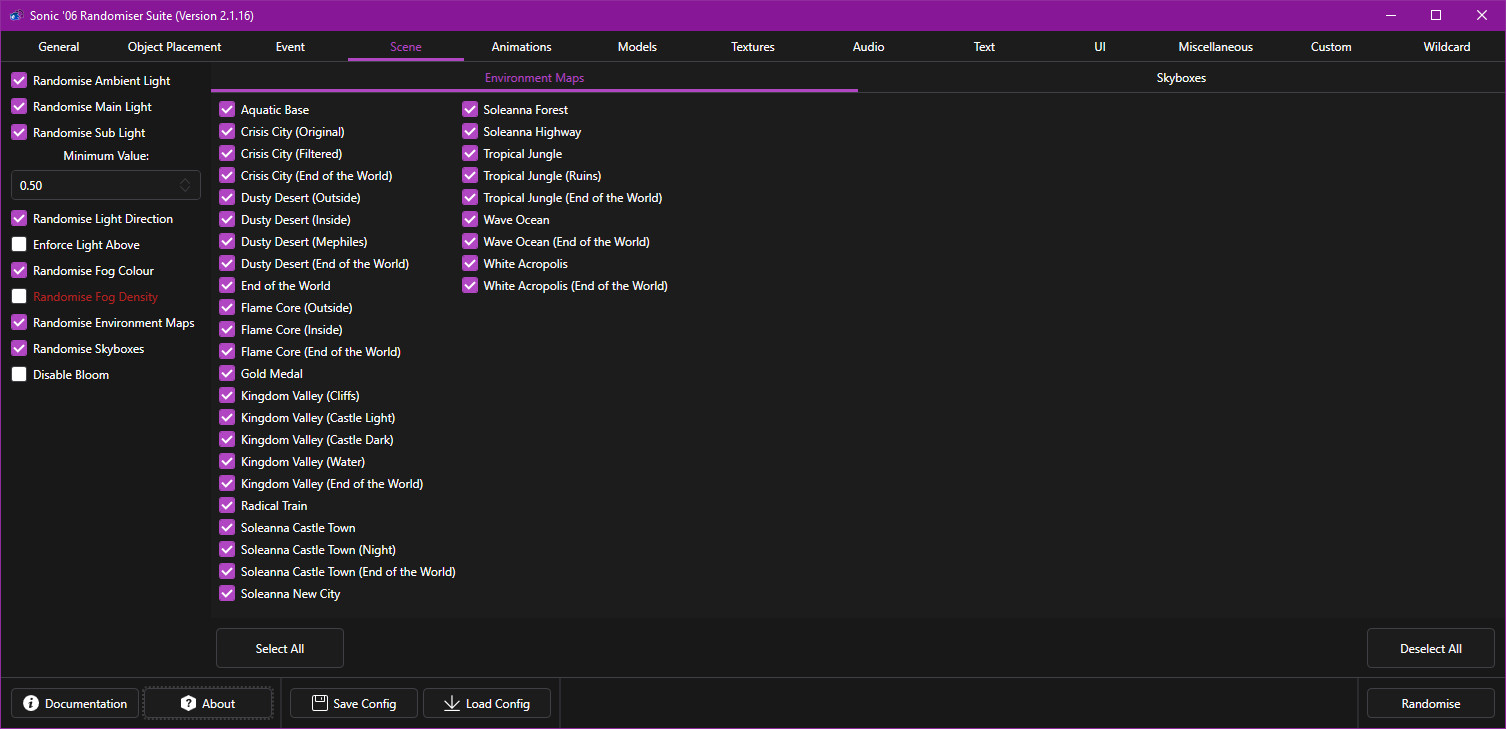1506x729 pixels.
Task: Click the Save Config floppy disk icon
Action: (x=320, y=703)
